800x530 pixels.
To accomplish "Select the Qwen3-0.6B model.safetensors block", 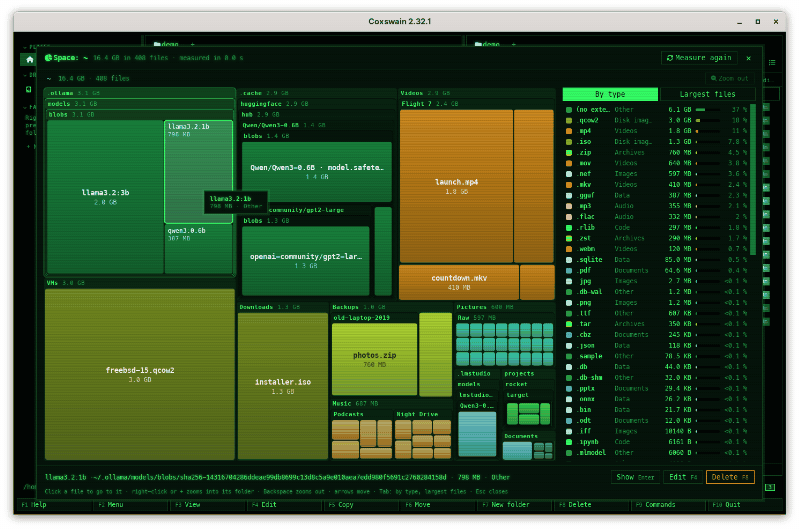I will pyautogui.click(x=317, y=171).
